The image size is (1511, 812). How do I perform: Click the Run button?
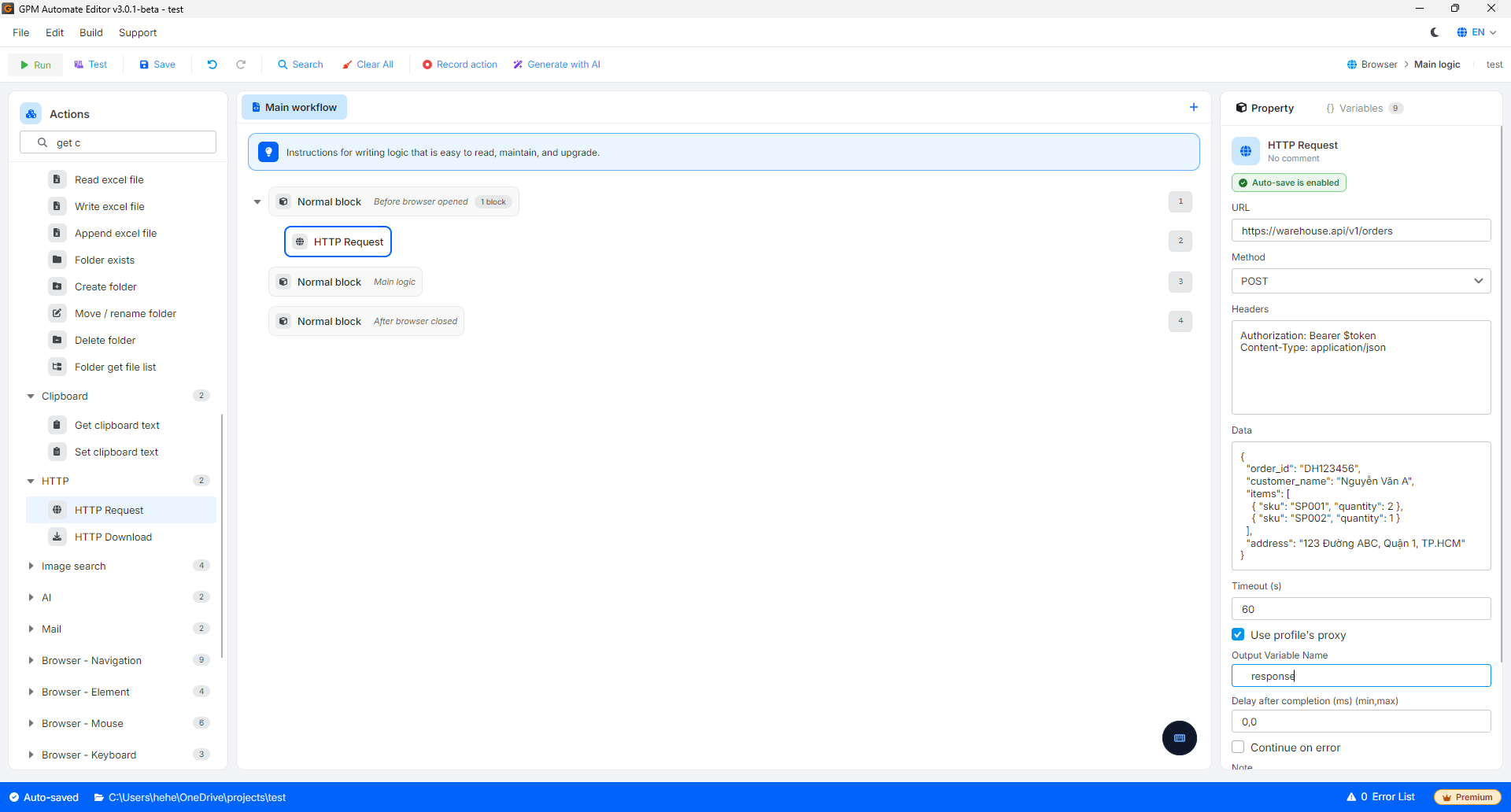35,65
